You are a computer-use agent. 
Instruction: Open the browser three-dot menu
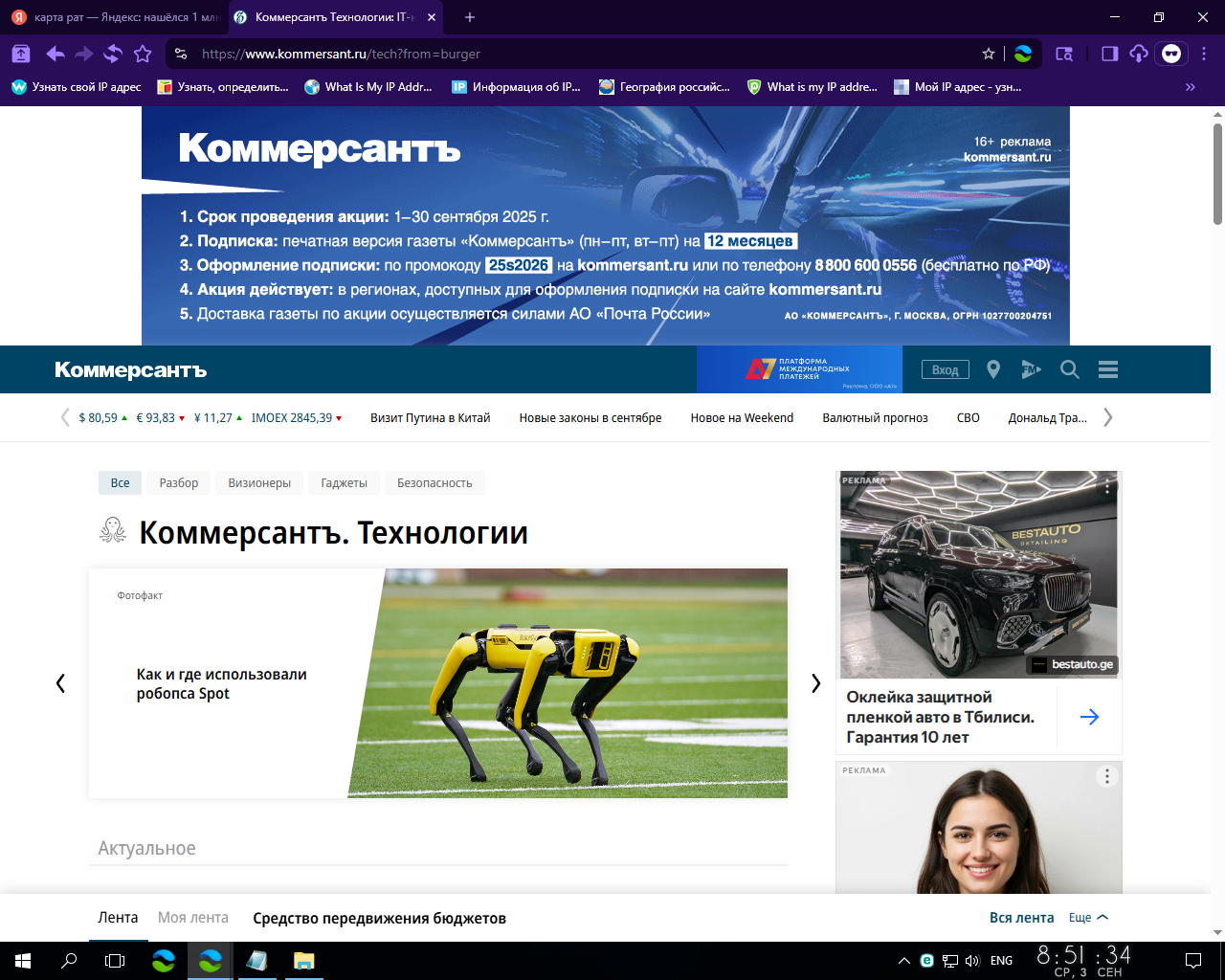[1204, 54]
